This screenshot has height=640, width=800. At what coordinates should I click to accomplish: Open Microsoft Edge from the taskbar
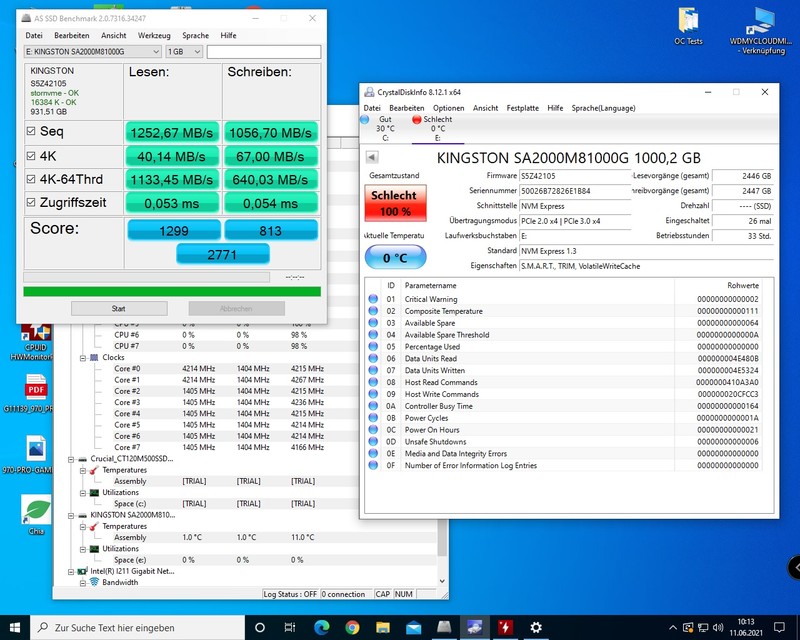coord(321,627)
